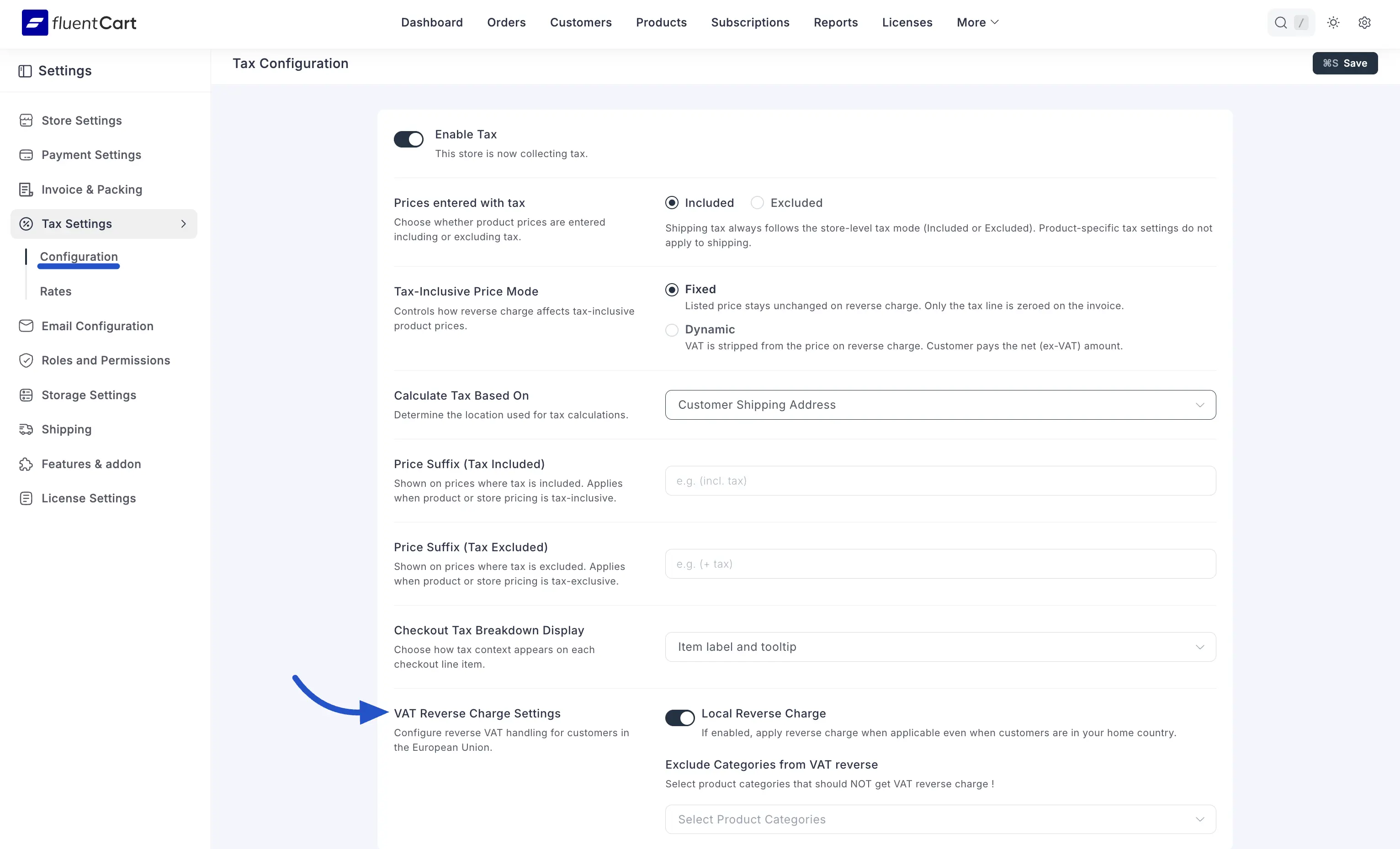Turn off the Enable Tax switch

tap(408, 139)
